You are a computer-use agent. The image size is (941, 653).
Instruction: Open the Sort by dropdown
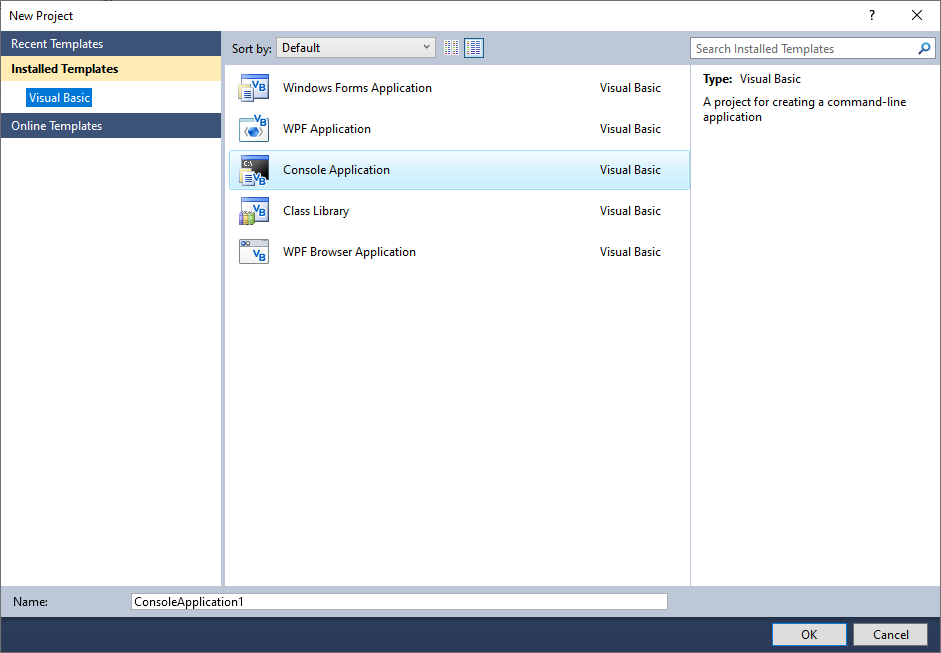(x=356, y=48)
